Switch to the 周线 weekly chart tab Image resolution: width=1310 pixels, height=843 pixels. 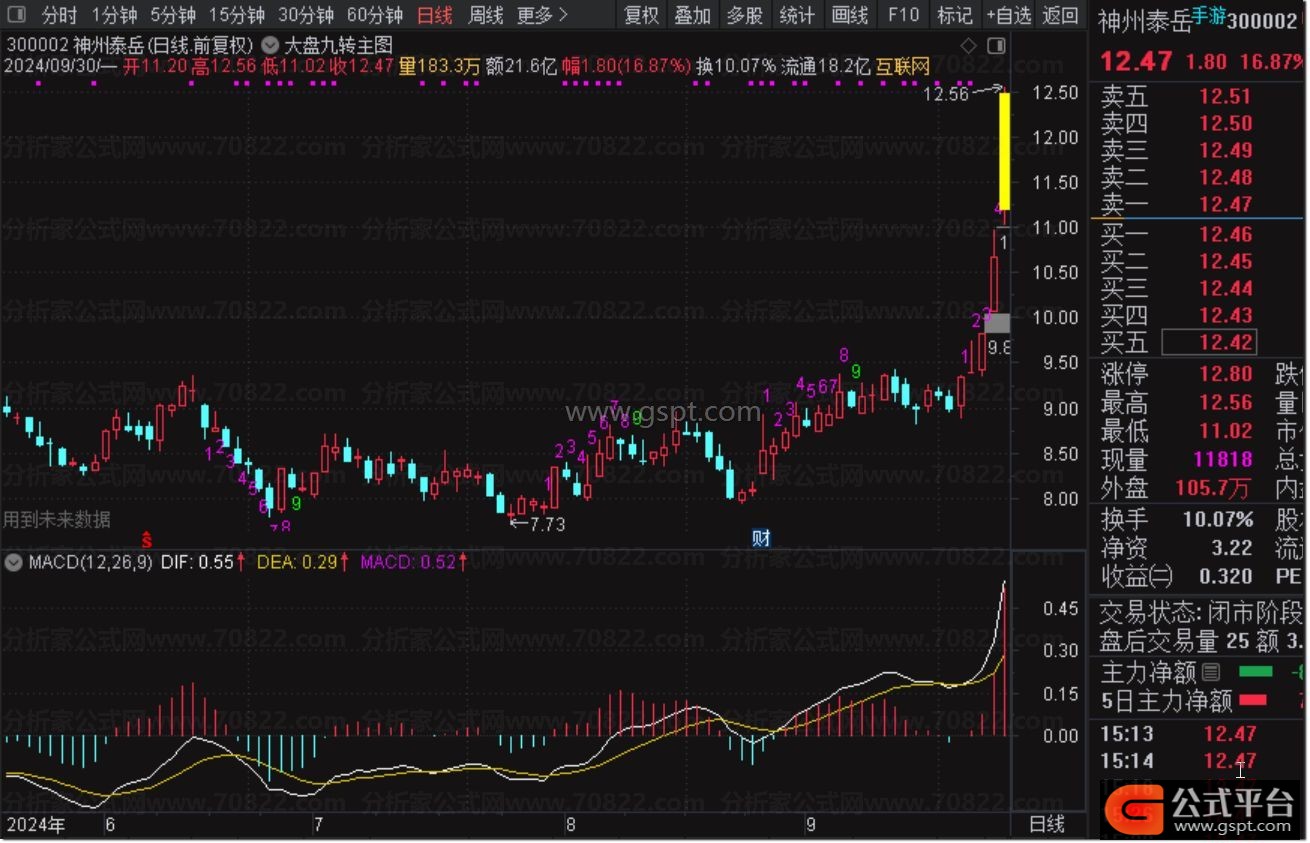click(486, 15)
